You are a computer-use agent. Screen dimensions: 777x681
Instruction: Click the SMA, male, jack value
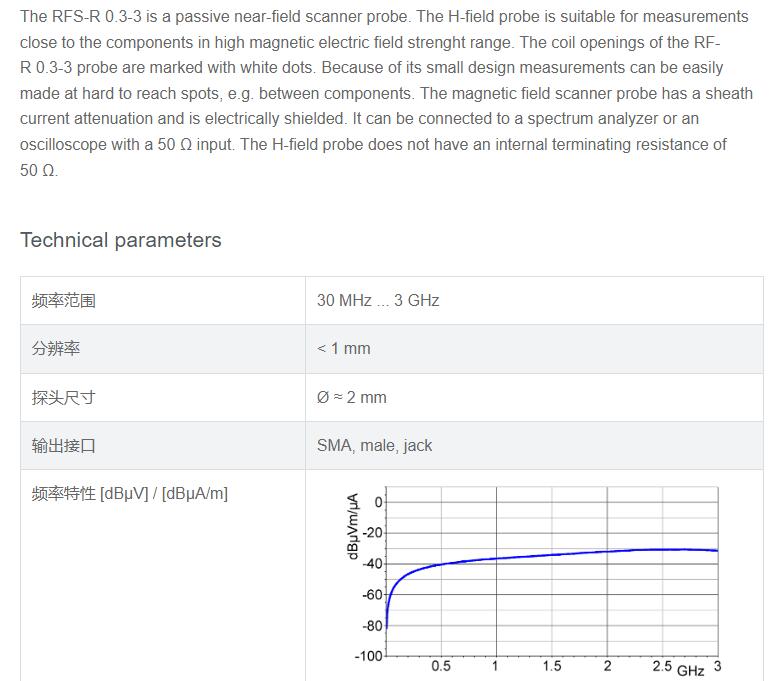(x=375, y=445)
